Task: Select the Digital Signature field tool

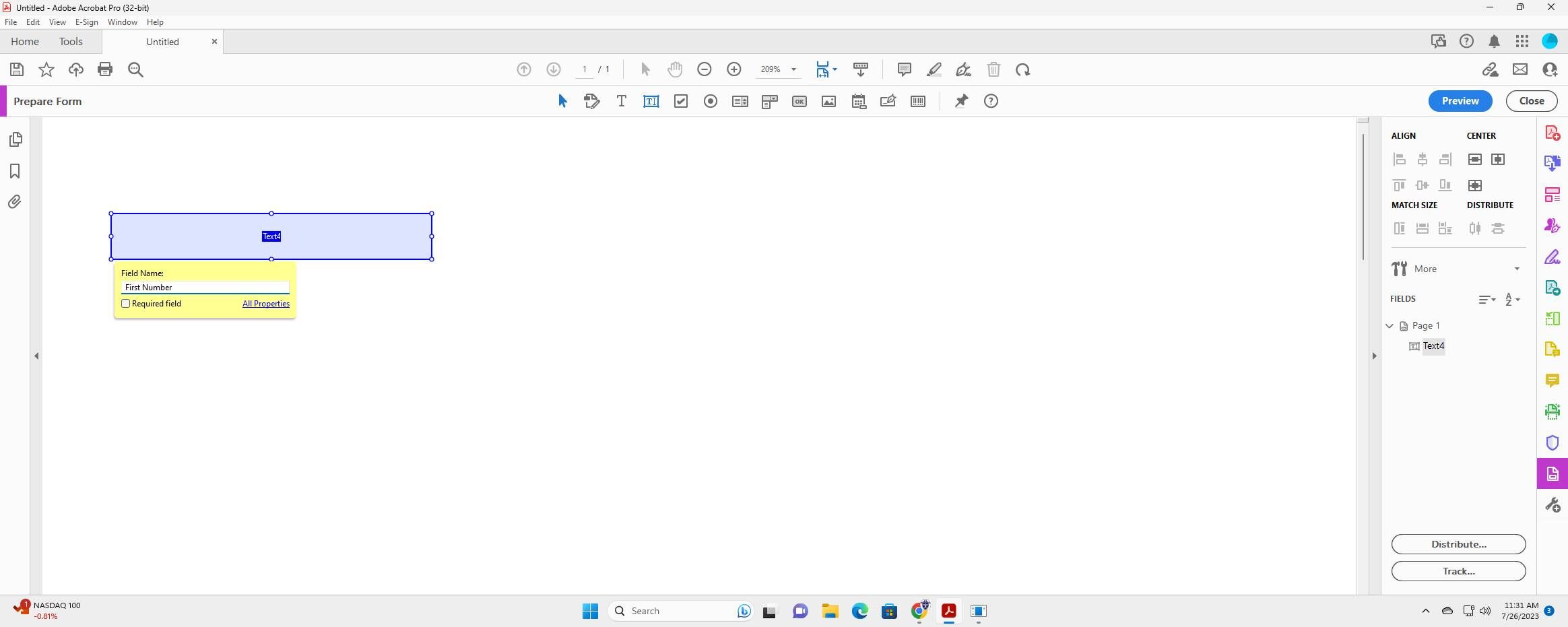Action: (887, 101)
